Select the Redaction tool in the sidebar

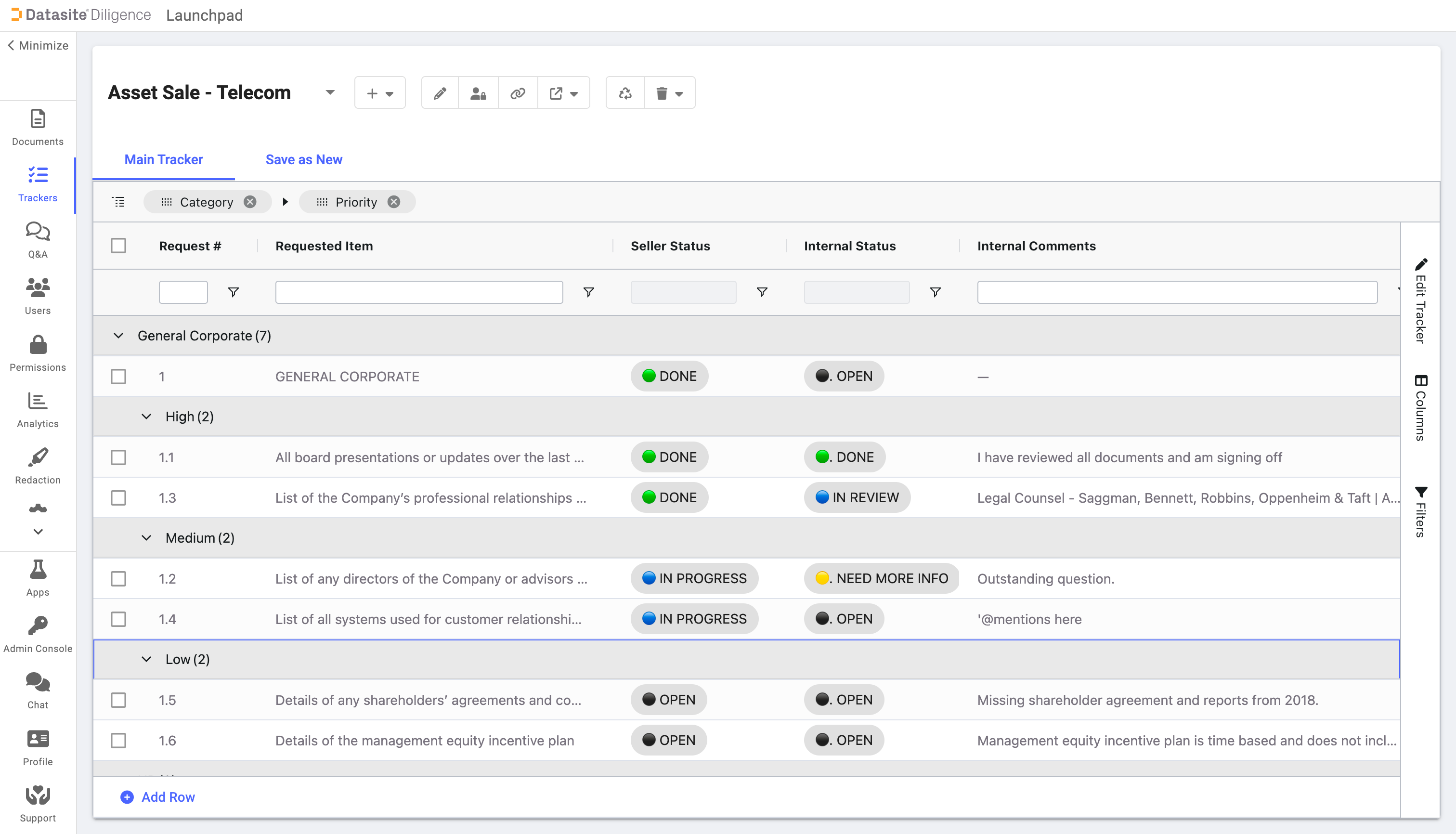tap(37, 465)
